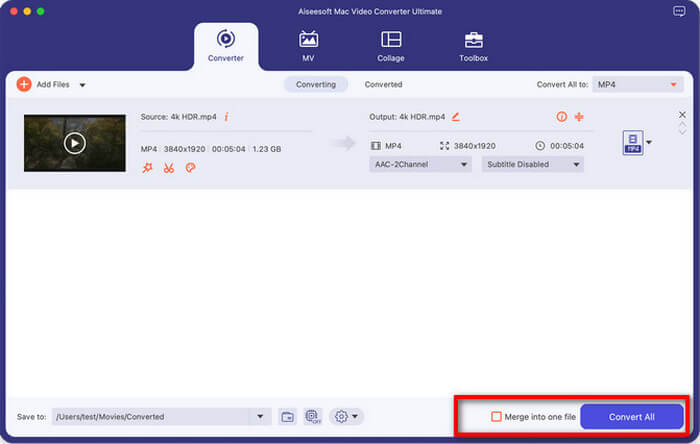Open the Edit magic wand icon
The height and width of the screenshot is (444, 700).
pyautogui.click(x=147, y=168)
